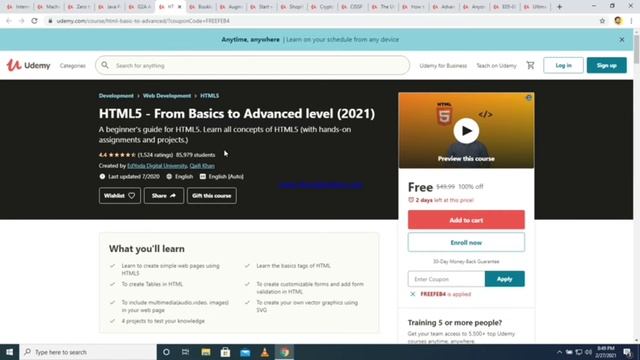Click the volume tray icon
The height and width of the screenshot is (360, 640).
pyautogui.click(x=588, y=352)
